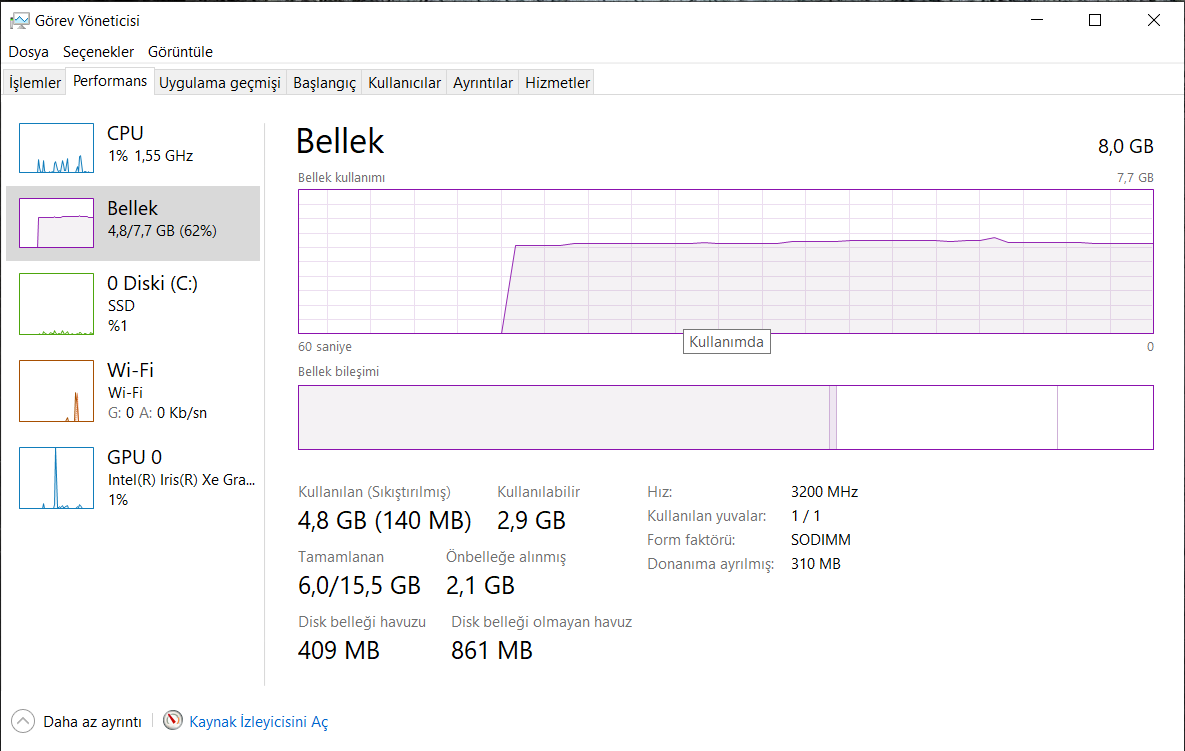Collapse view with Daha az ayrıntı arrow

click(x=22, y=721)
